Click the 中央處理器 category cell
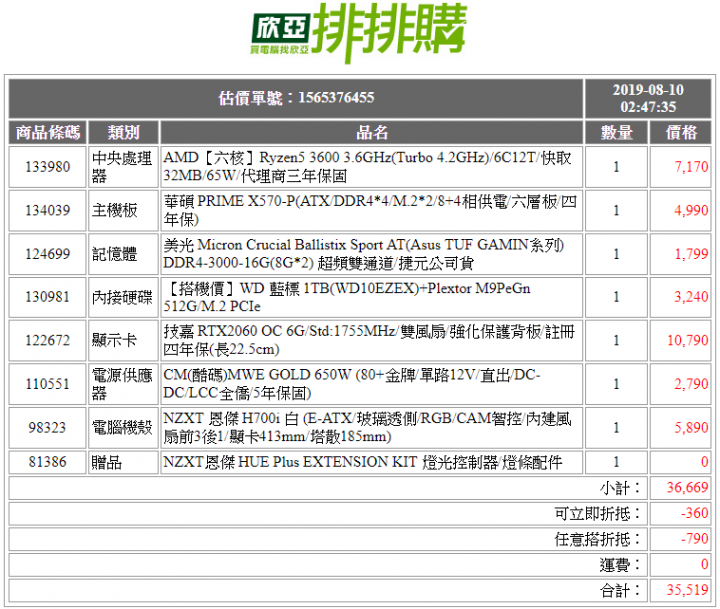This screenshot has width=720, height=609. (123, 167)
